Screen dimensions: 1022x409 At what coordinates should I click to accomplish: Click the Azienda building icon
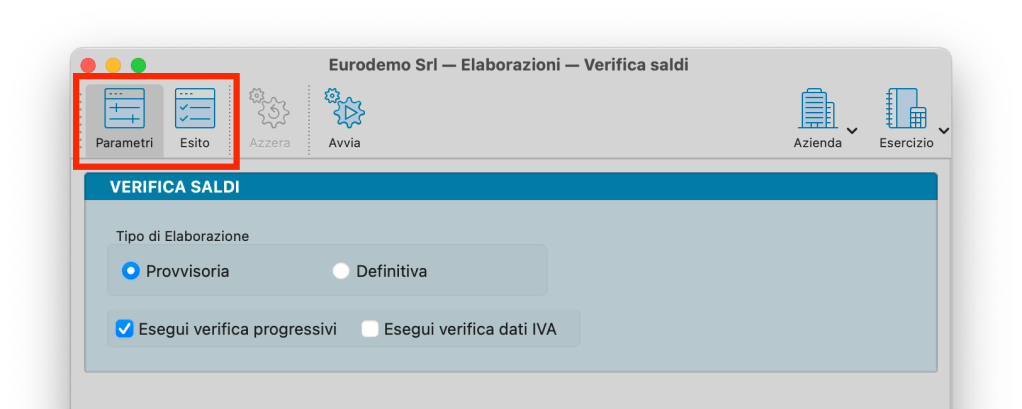point(817,108)
